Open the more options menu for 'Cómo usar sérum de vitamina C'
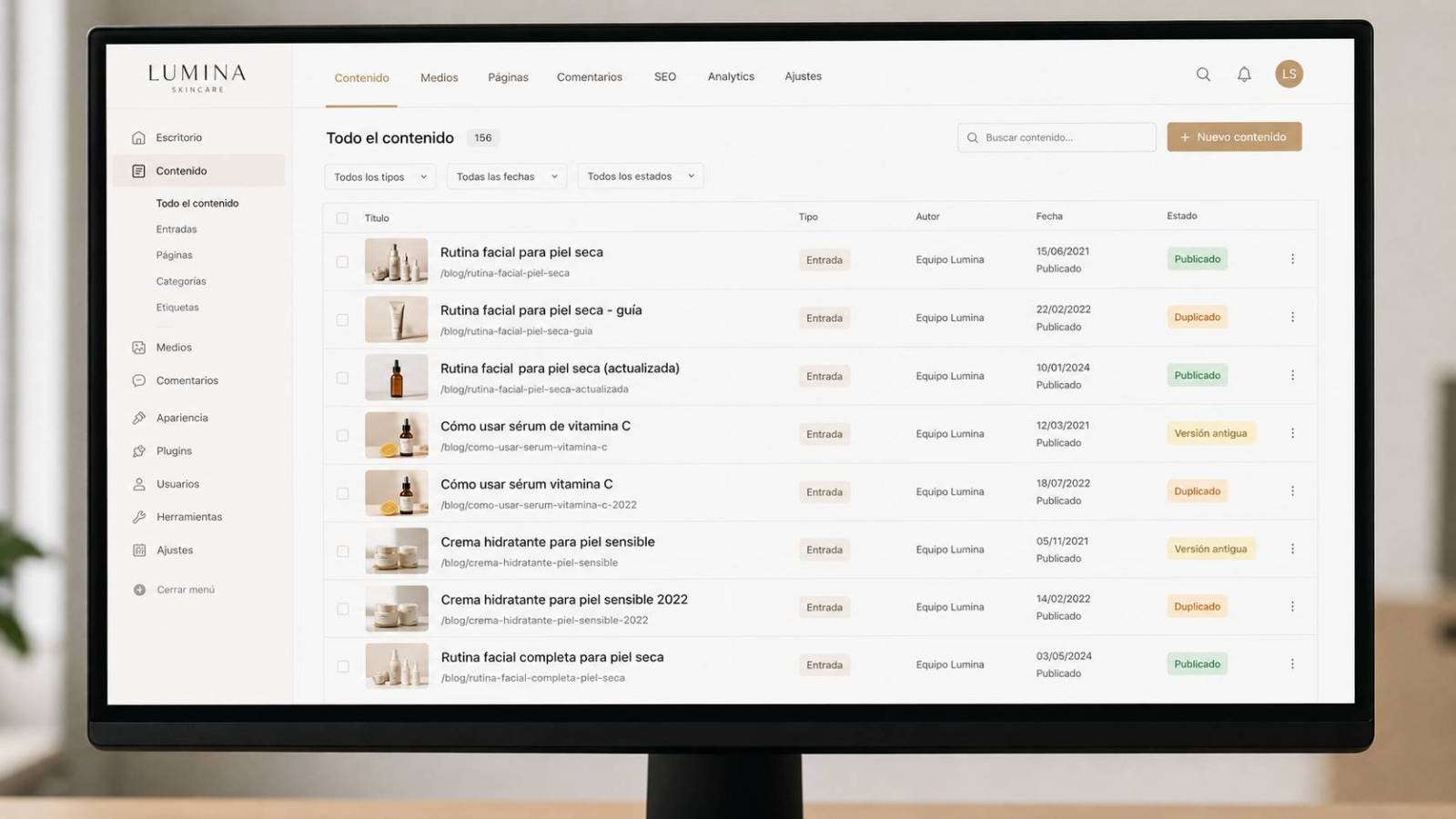Image resolution: width=1456 pixels, height=819 pixels. pyautogui.click(x=1292, y=433)
